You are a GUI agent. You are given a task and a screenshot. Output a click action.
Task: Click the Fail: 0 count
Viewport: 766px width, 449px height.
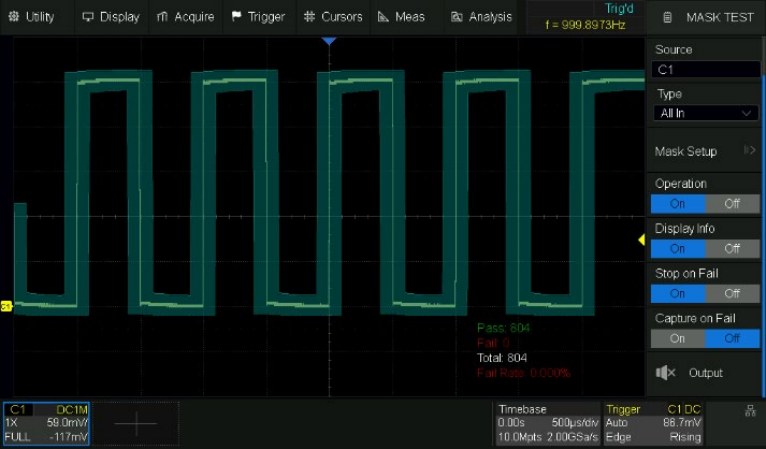click(493, 342)
